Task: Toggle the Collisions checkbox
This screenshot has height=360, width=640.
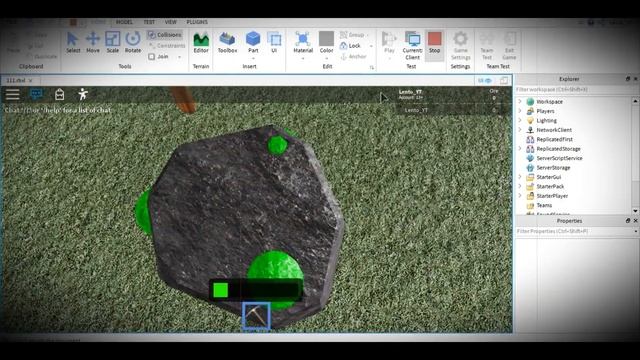Action: [x=165, y=35]
